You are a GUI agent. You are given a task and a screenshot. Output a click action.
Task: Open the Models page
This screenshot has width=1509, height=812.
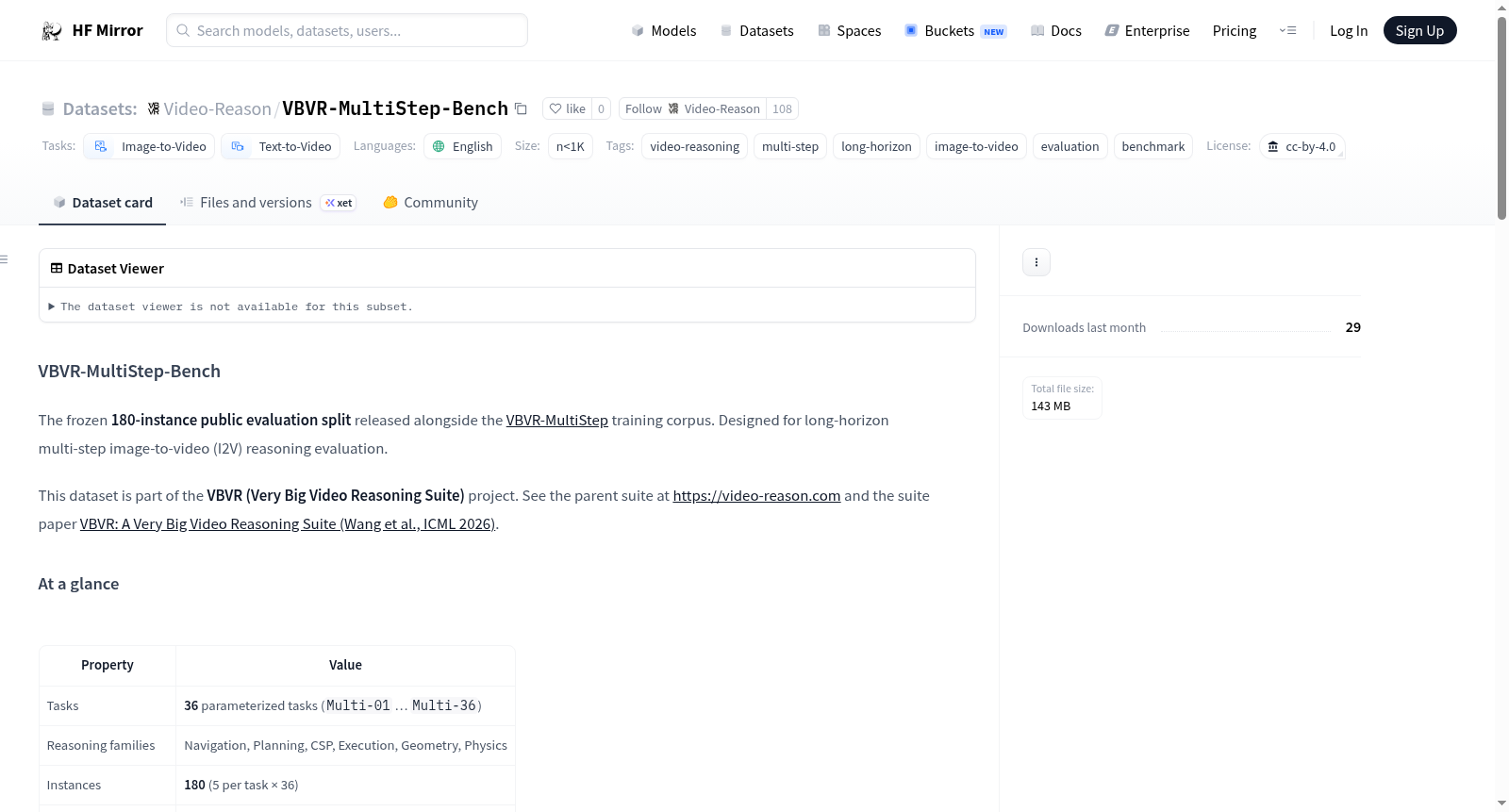(664, 31)
